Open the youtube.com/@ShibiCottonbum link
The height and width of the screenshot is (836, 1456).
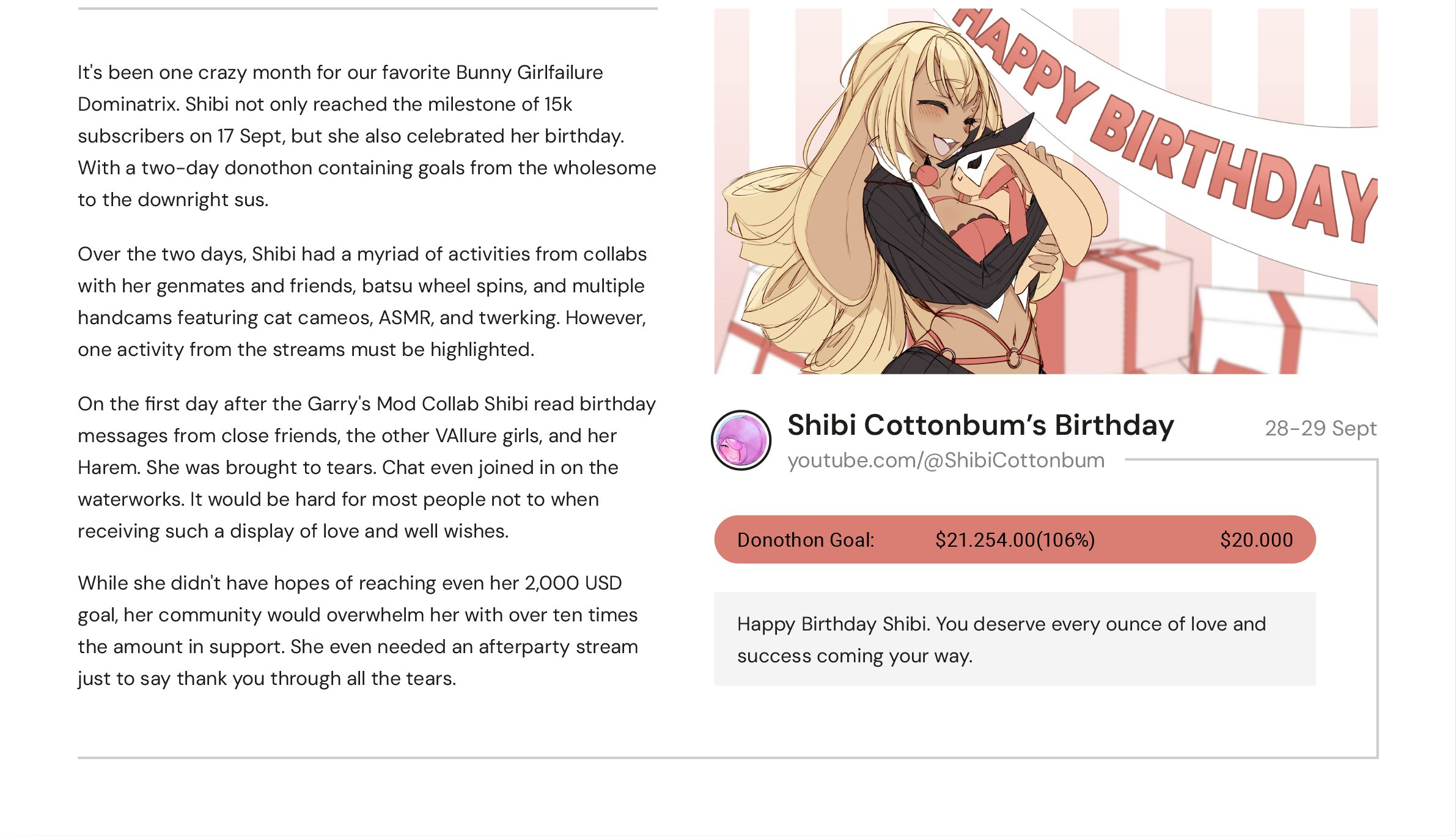point(946,461)
